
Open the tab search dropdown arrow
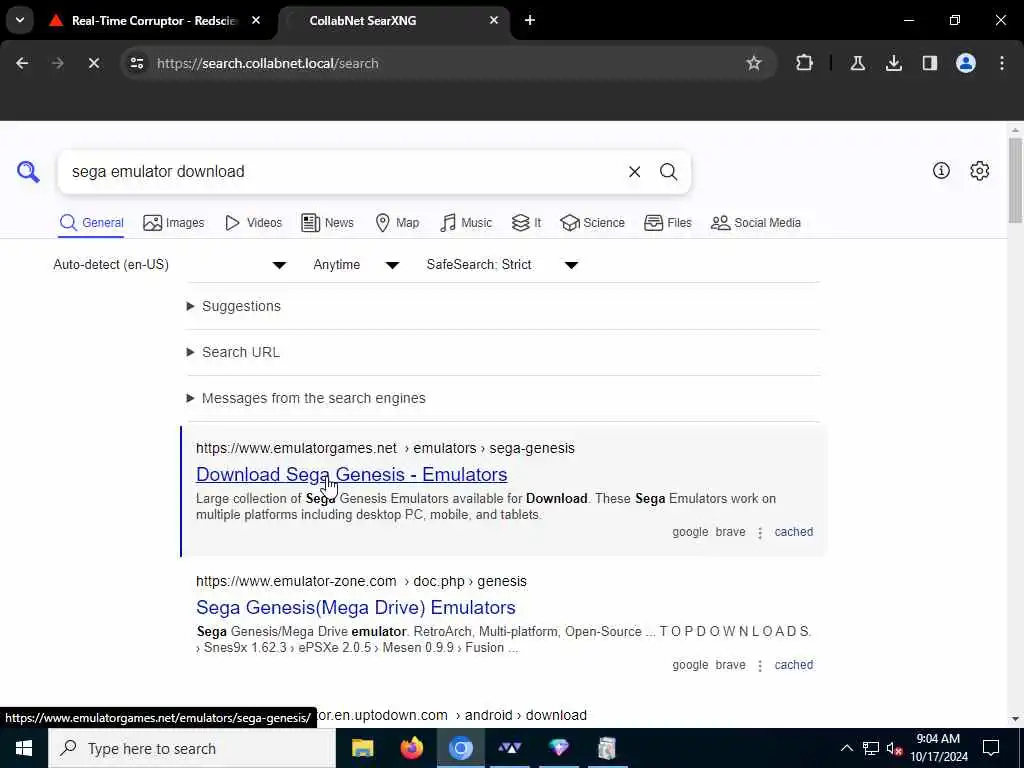(x=20, y=20)
